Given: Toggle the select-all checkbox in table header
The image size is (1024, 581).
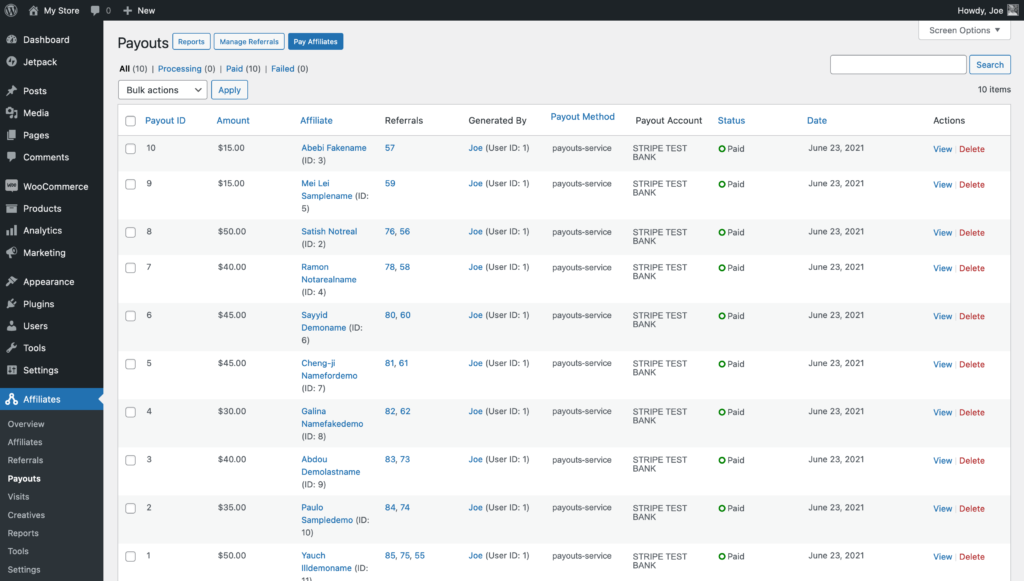Looking at the screenshot, I should click(130, 121).
